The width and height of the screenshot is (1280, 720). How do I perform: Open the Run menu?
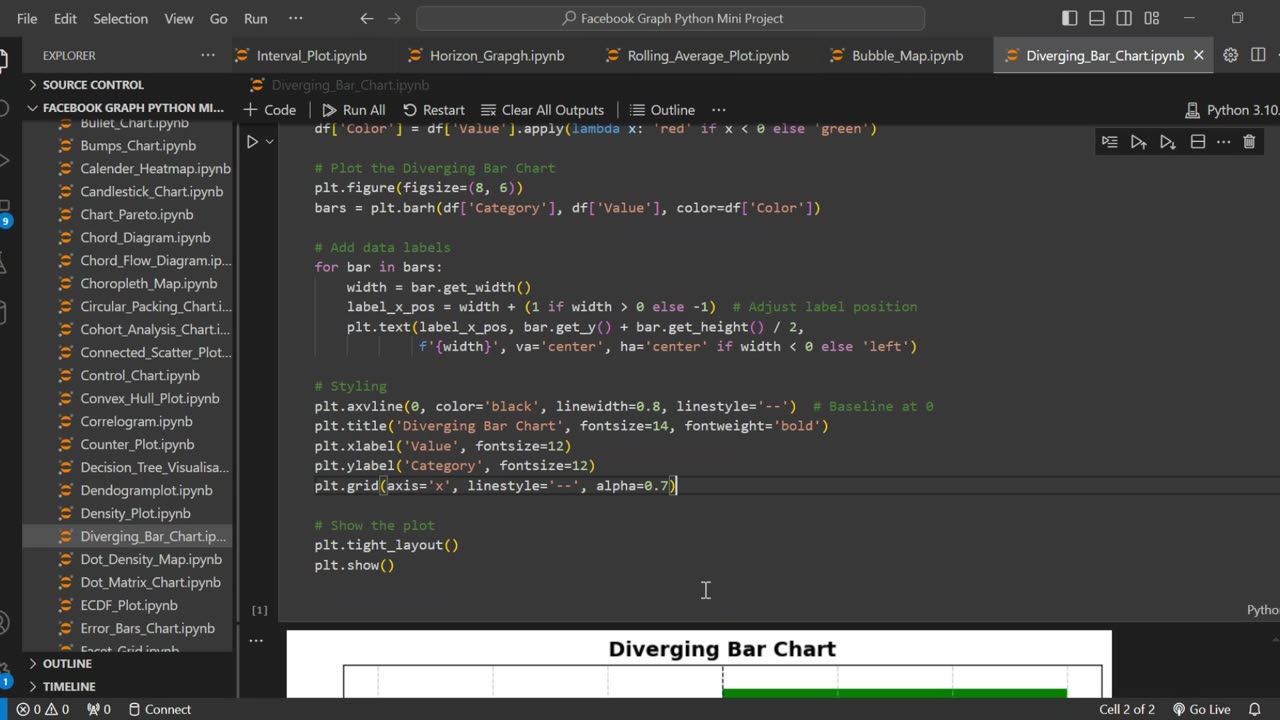pos(256,18)
